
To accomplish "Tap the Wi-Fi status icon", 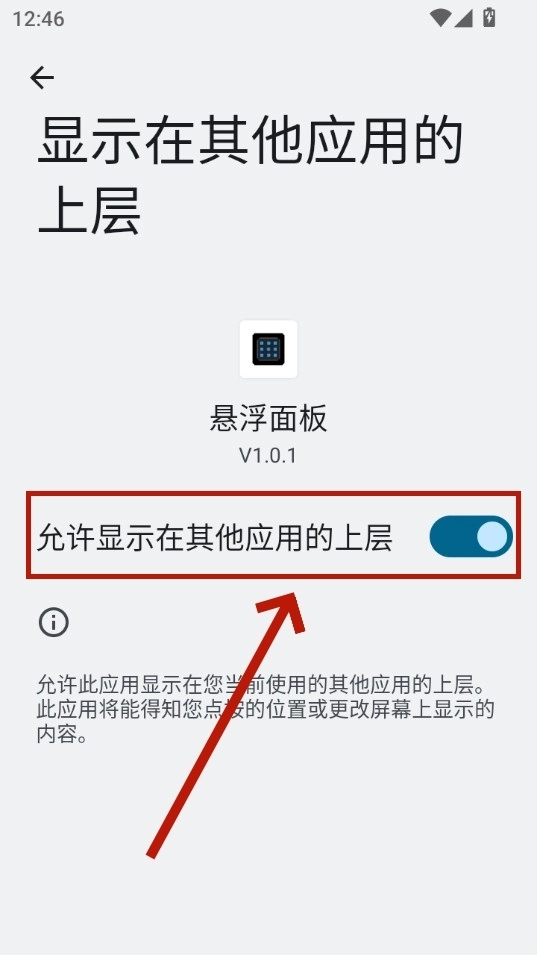I will coord(440,18).
